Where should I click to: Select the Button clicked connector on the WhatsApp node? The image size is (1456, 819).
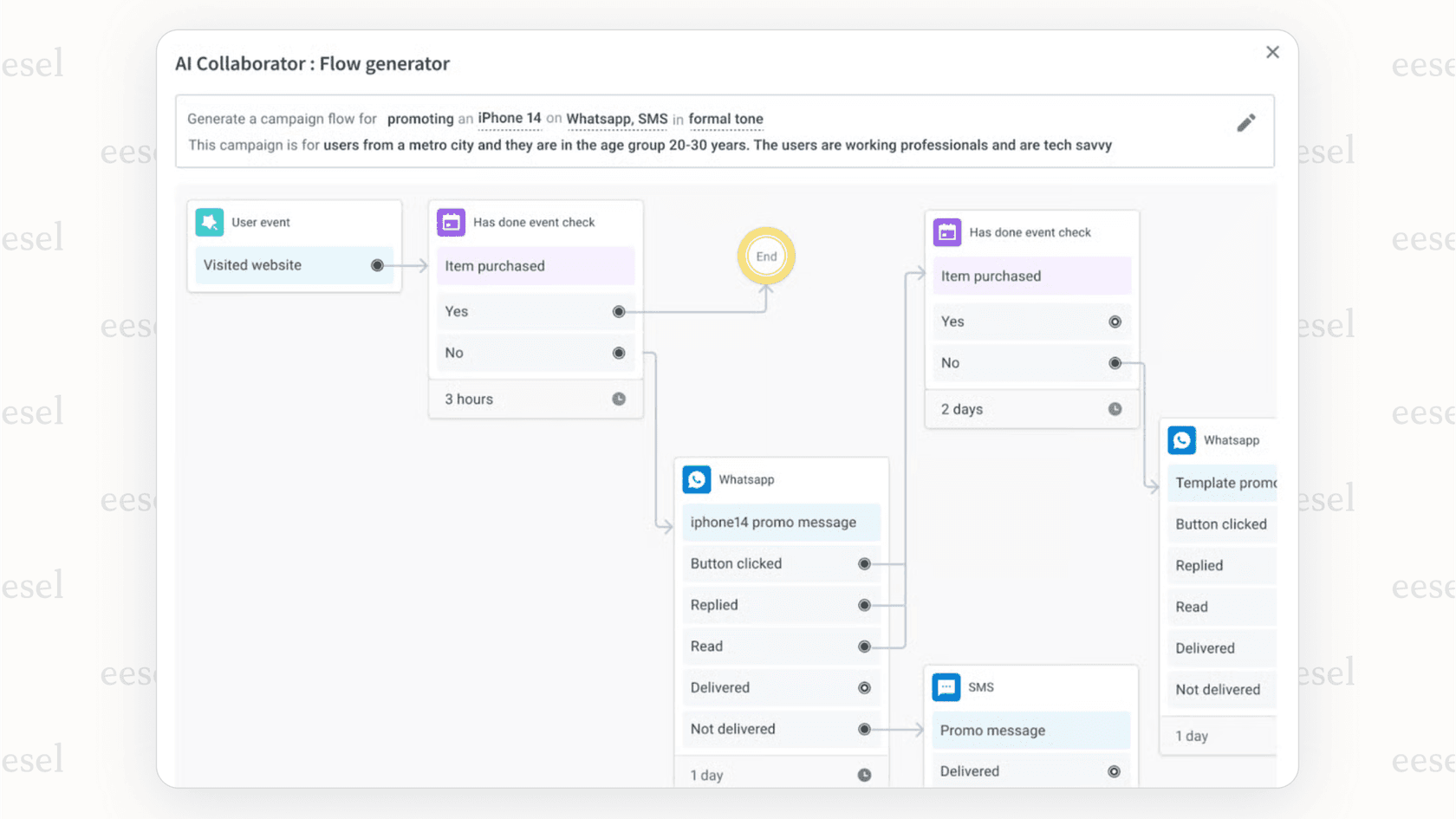(863, 563)
